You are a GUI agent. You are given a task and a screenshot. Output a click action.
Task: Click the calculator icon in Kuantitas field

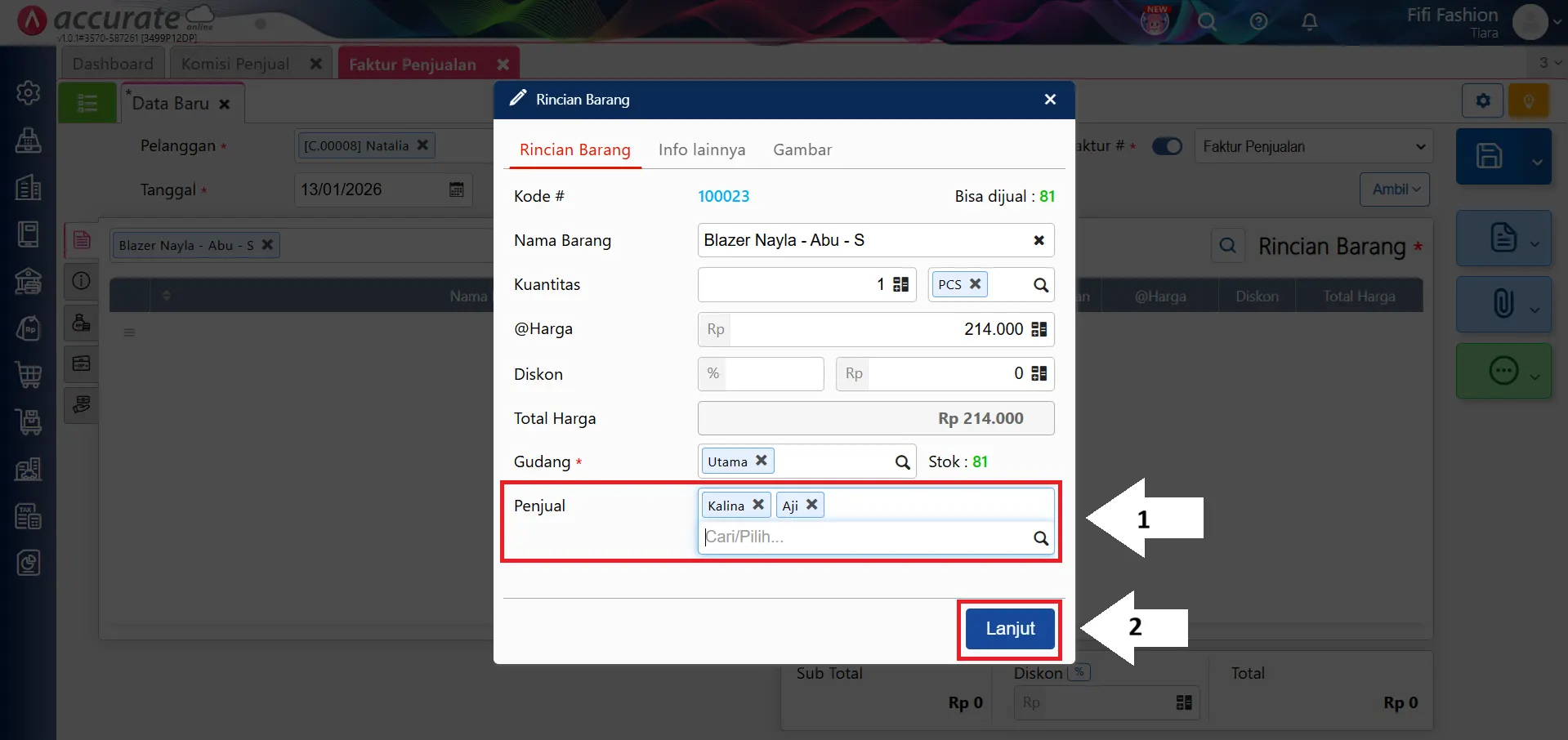pos(900,284)
